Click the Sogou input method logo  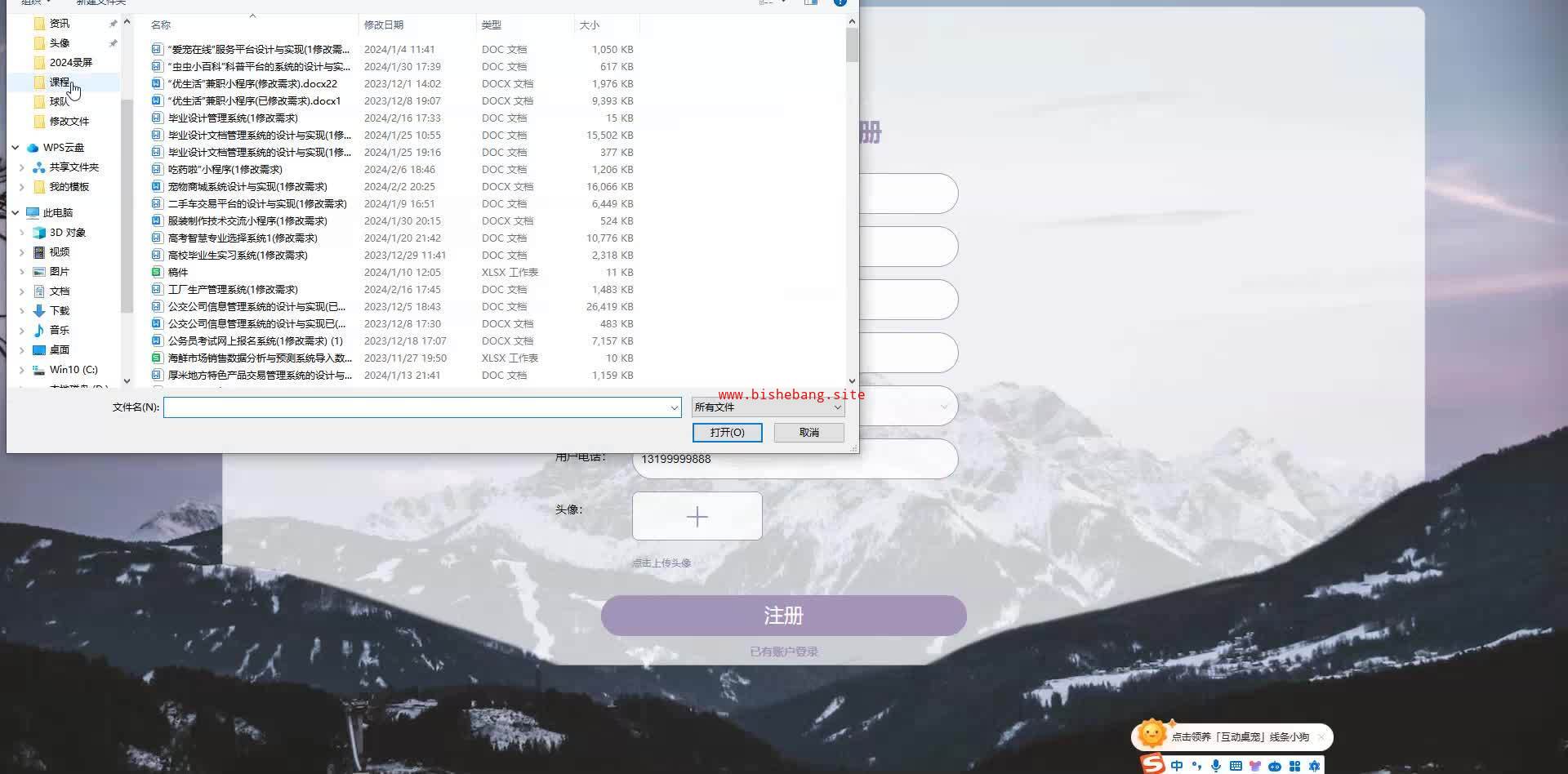(x=1152, y=764)
